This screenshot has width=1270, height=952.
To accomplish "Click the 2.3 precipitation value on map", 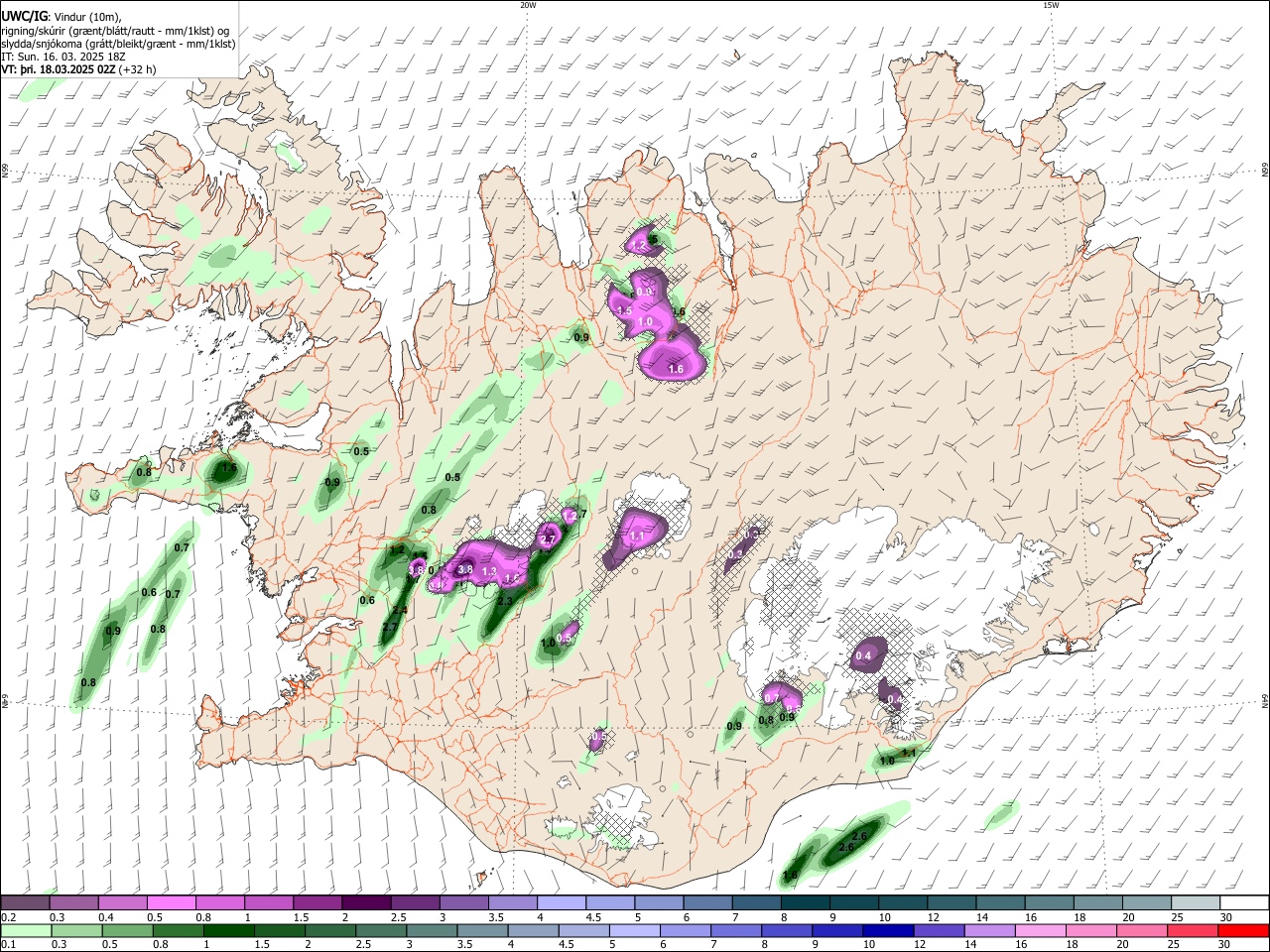I will [505, 601].
